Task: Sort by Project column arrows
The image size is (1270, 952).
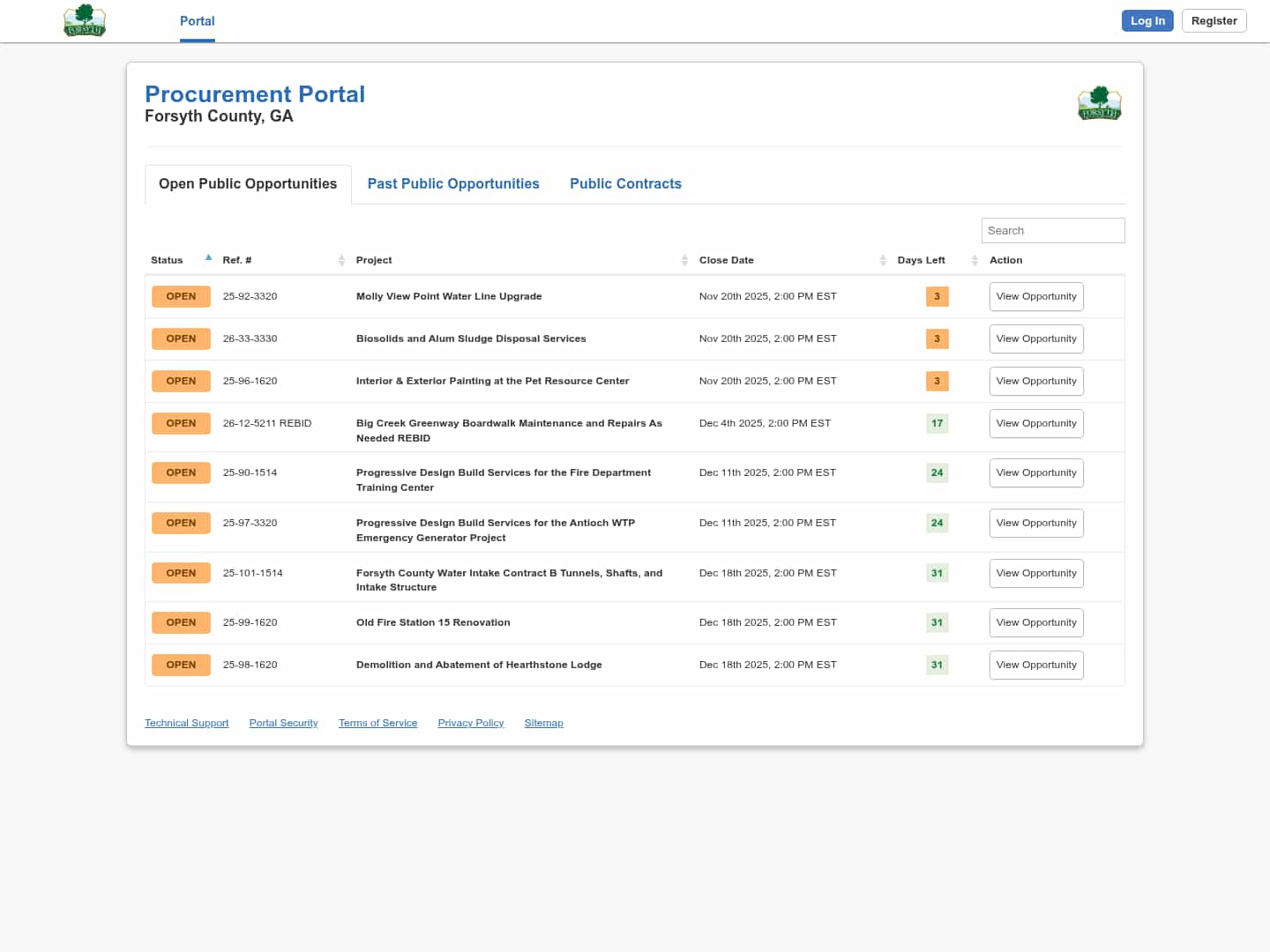Action: tap(684, 260)
